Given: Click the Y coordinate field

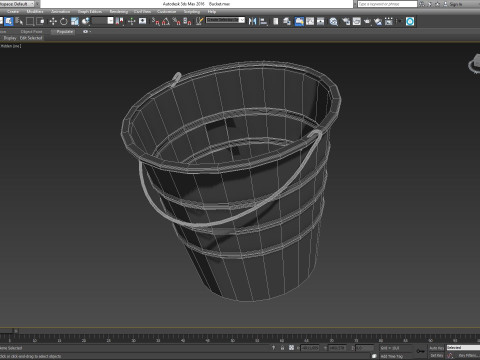Looking at the screenshot, I should (x=337, y=348).
